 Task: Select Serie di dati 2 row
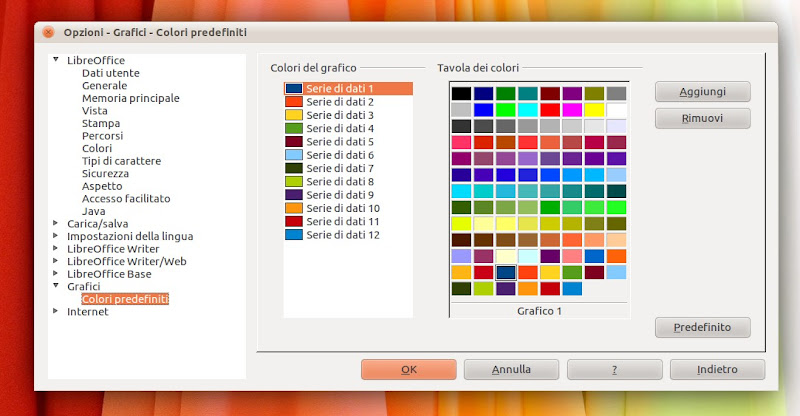(x=348, y=102)
